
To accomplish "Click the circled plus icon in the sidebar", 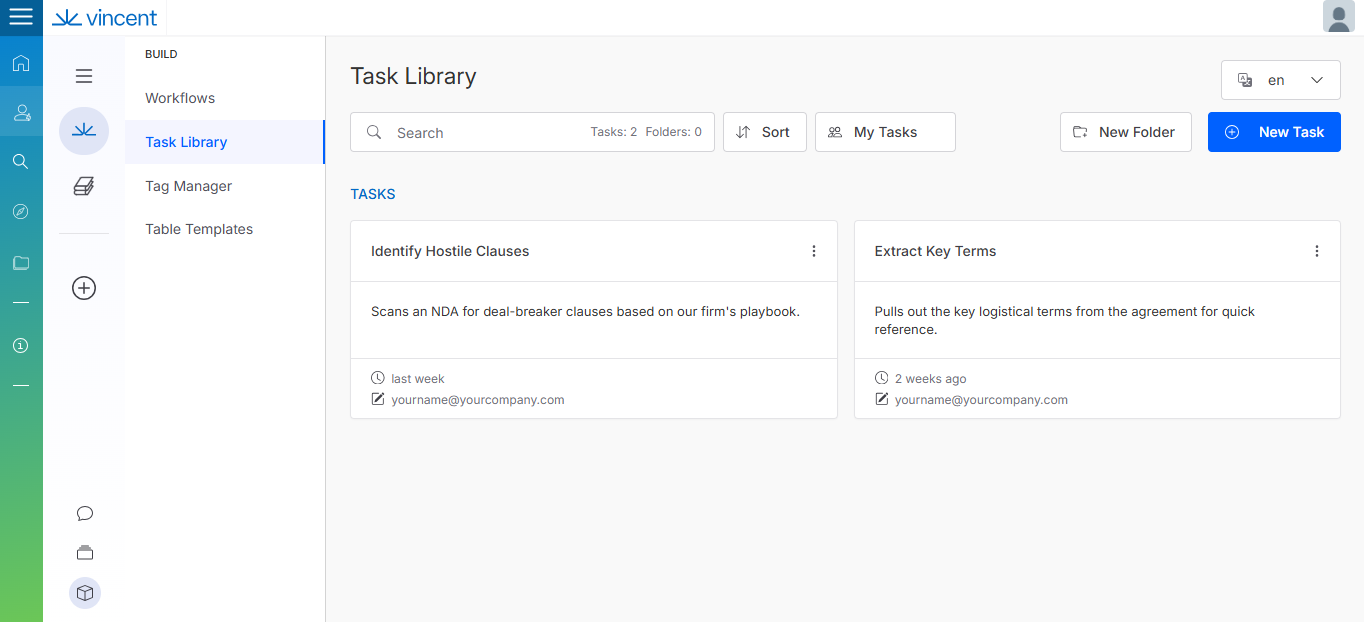I will tap(84, 288).
